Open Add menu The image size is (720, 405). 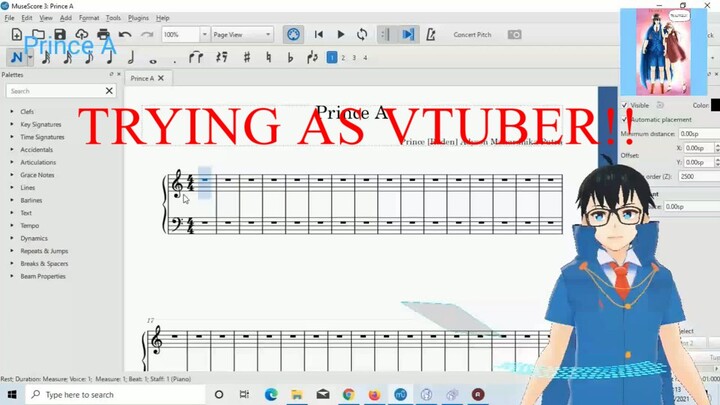point(66,18)
